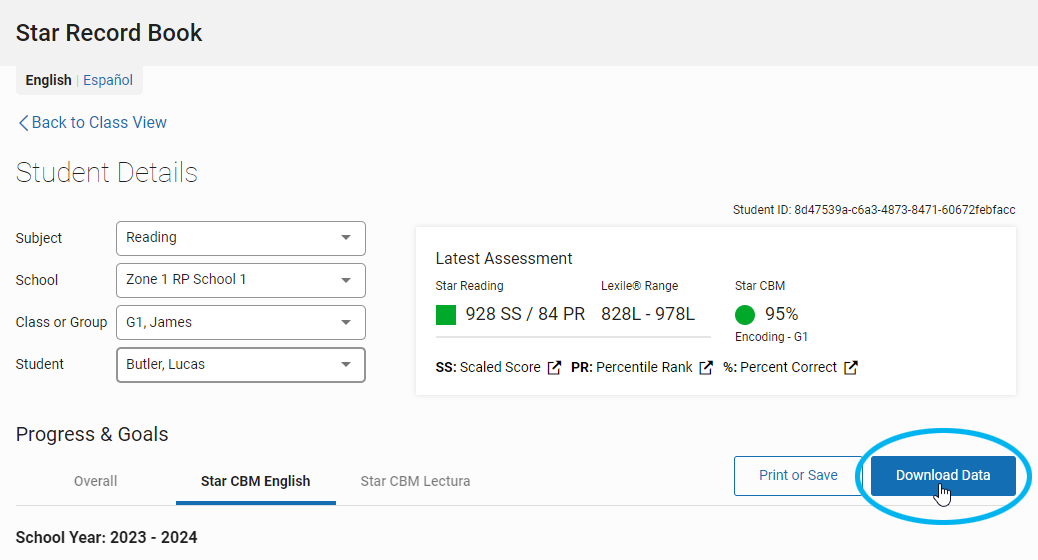Click the Lexile range 828L - 978L
1038x560 pixels.
point(648,314)
